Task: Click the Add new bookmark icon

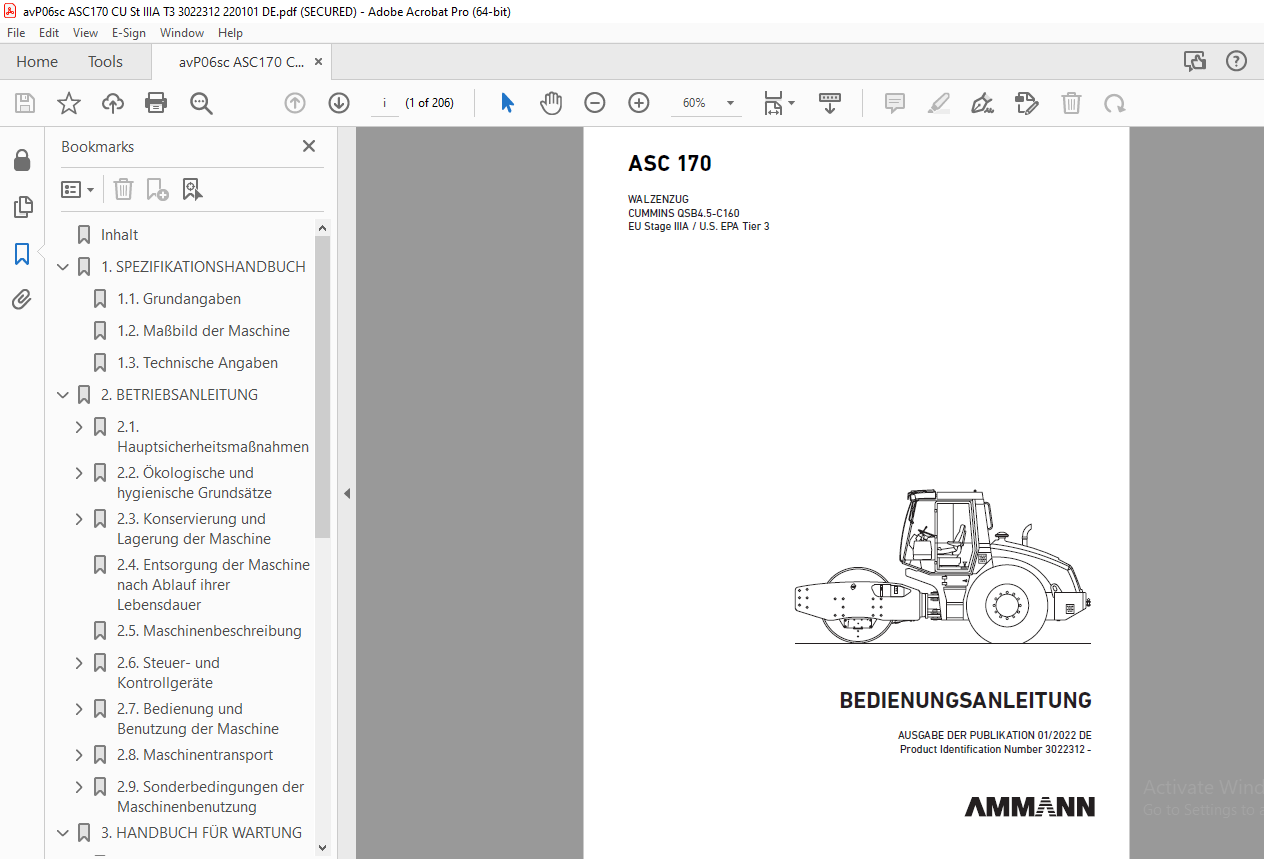Action: point(157,189)
